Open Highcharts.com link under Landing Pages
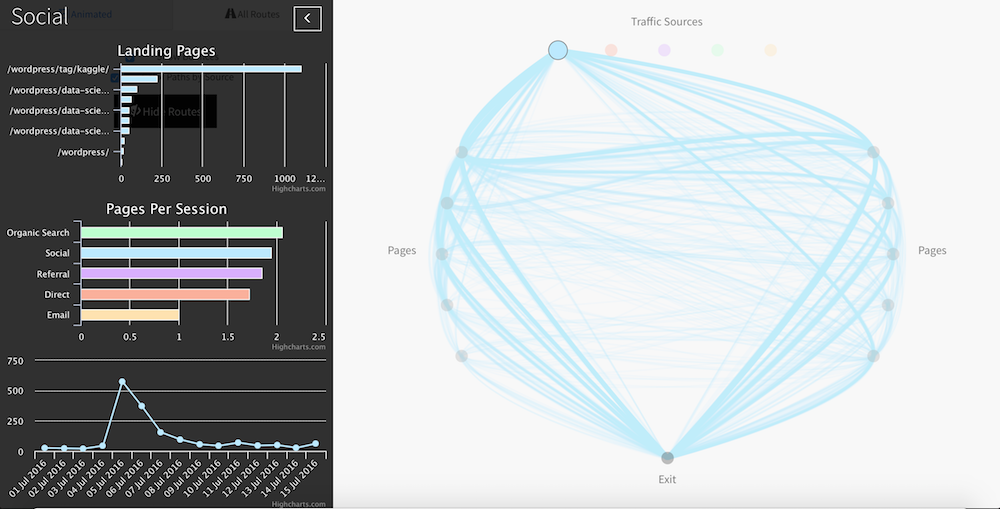This screenshot has width=1000, height=509. [298, 189]
